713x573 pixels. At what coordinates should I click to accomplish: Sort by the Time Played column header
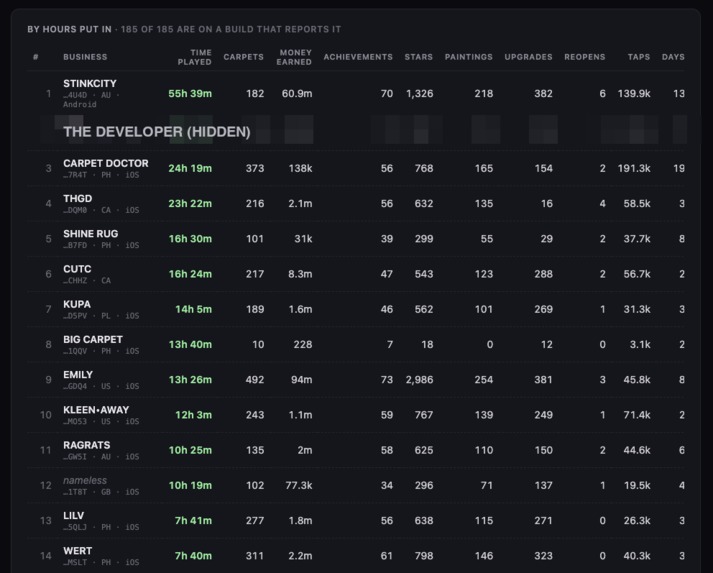tap(195, 57)
